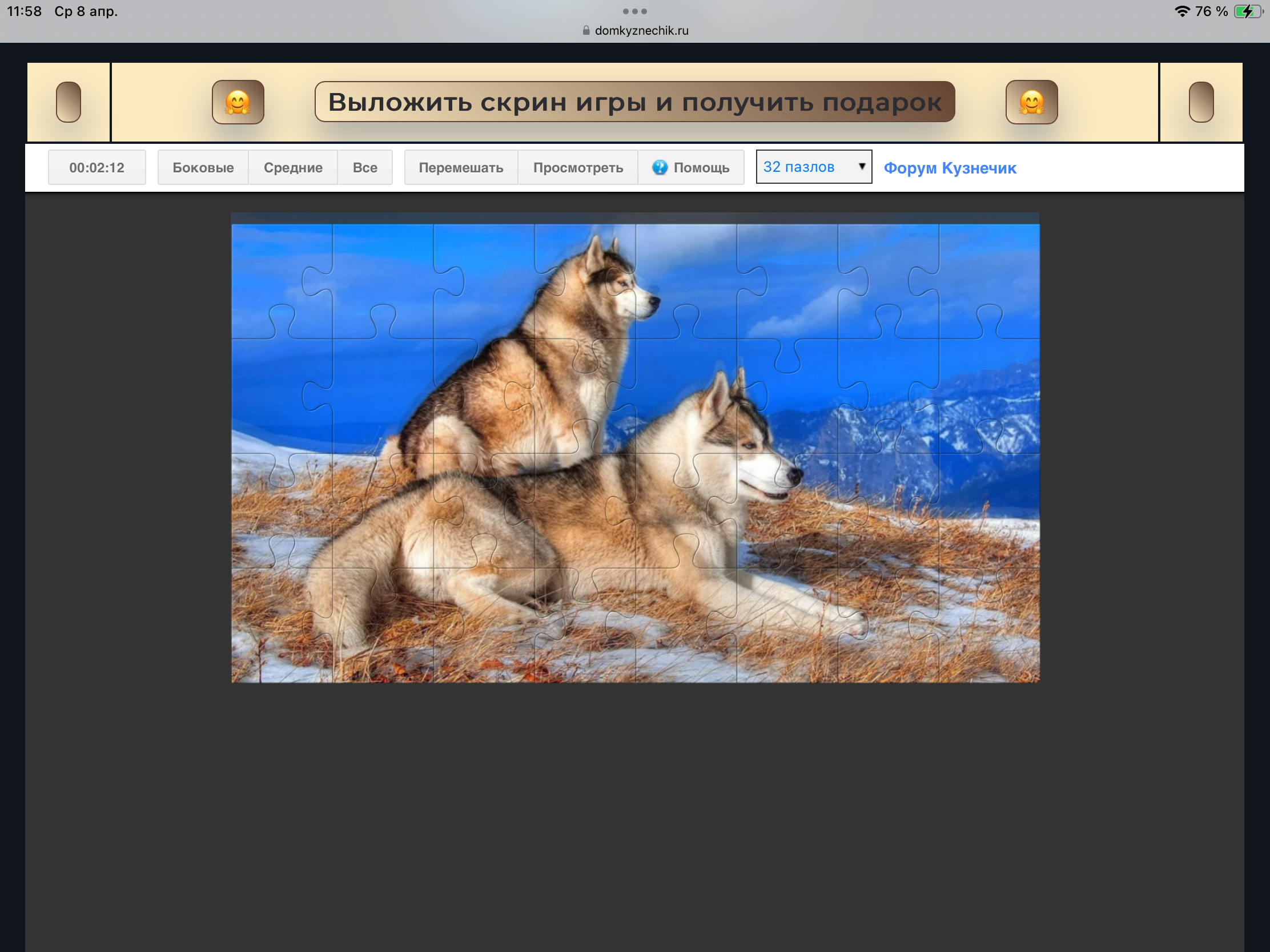The height and width of the screenshot is (952, 1270).
Task: Show Все puzzle pieces
Action: [364, 168]
